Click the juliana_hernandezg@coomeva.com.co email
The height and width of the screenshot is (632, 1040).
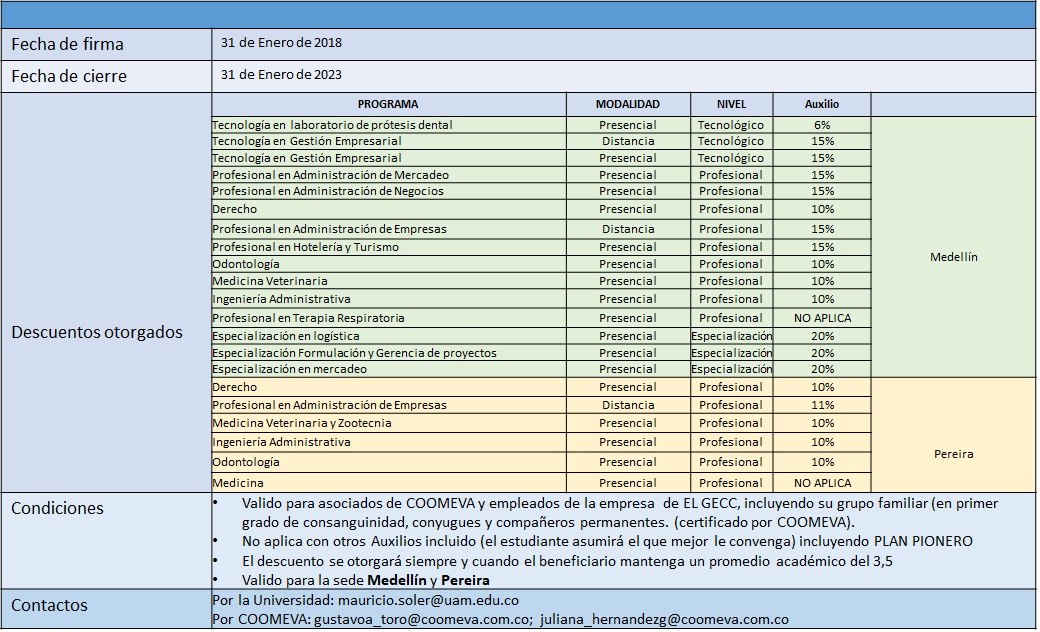[x=664, y=619]
